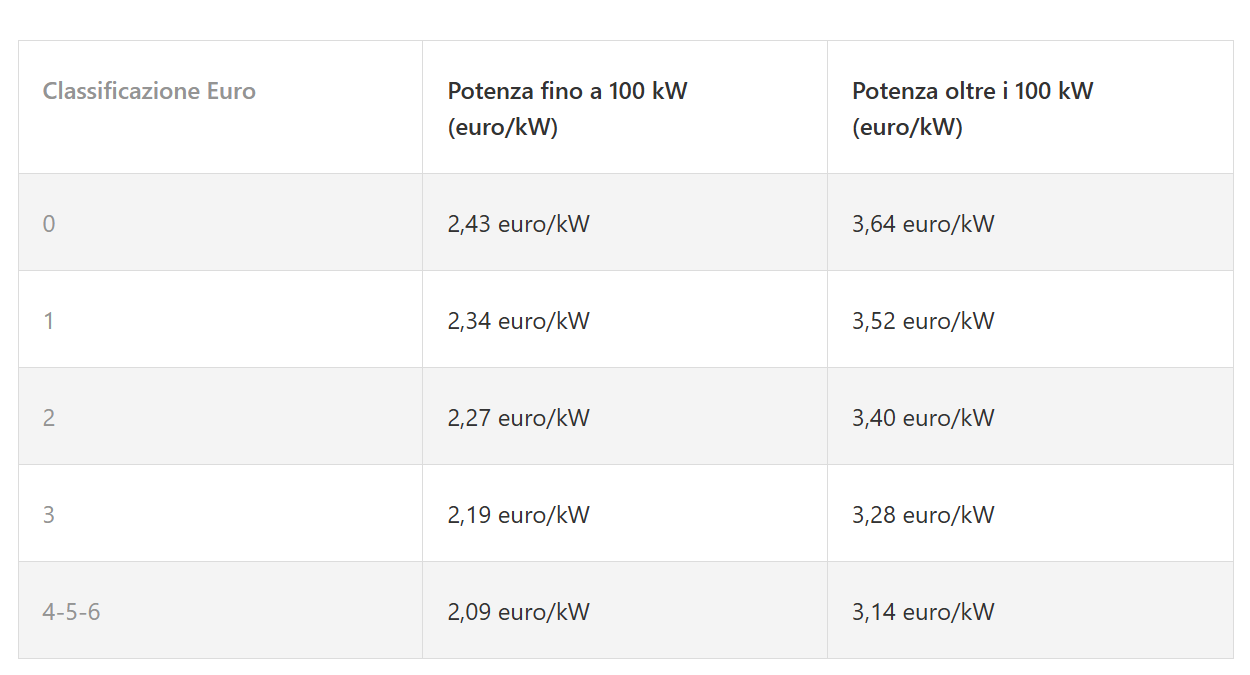Click the 2,43 euro/kW value
Image resolution: width=1250 pixels, height=675 pixels.
click(518, 224)
